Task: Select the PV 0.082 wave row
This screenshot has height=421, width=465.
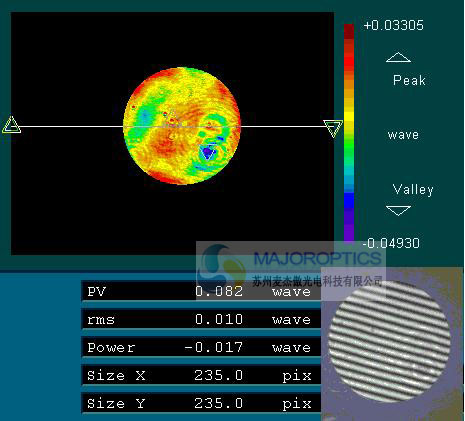Action: pyautogui.click(x=201, y=291)
